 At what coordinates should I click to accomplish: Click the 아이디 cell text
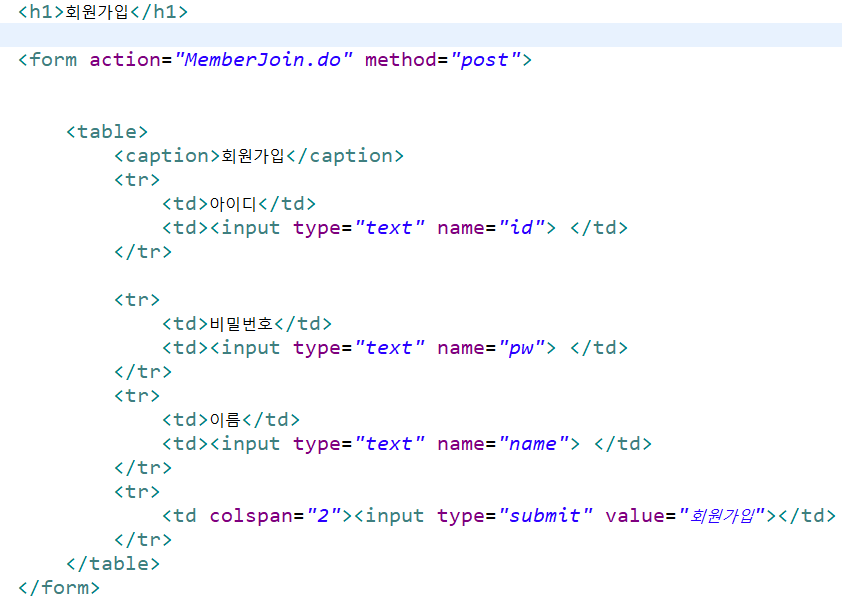pos(233,204)
